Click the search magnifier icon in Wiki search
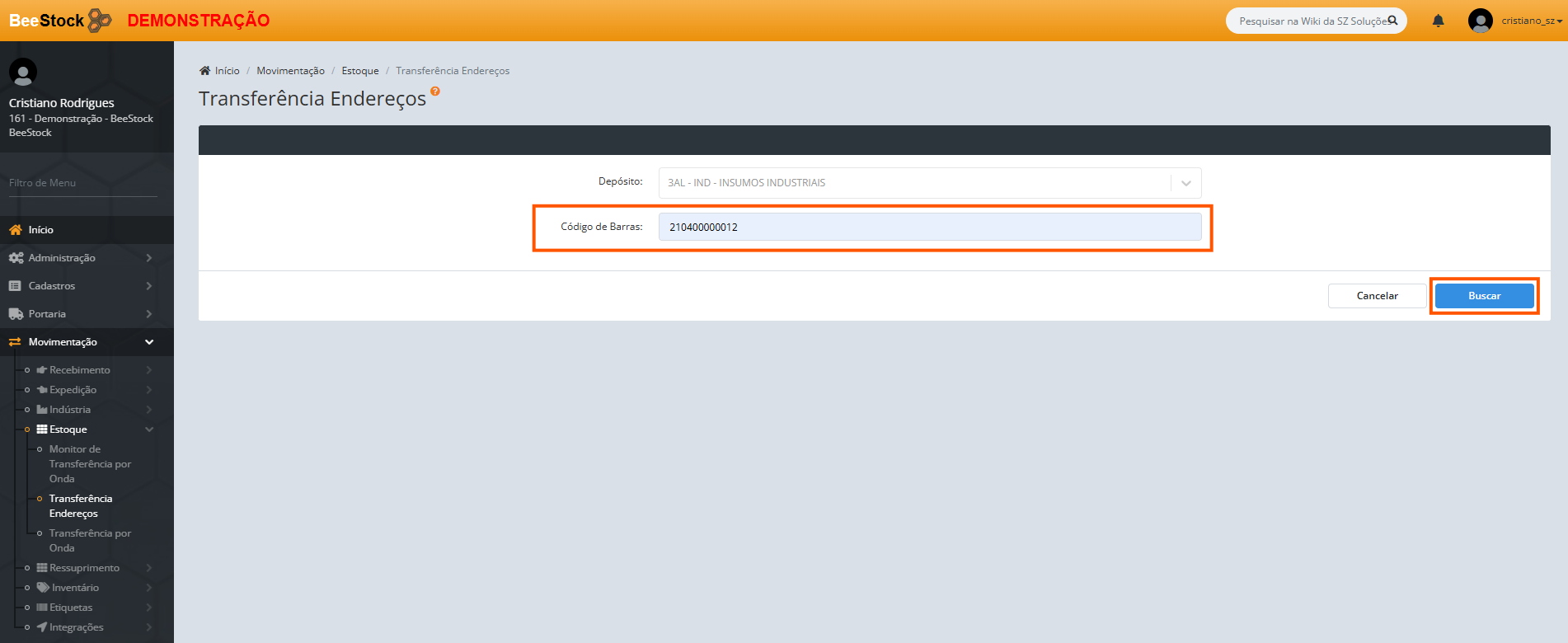Viewport: 1568px width, 643px height. click(x=1392, y=21)
